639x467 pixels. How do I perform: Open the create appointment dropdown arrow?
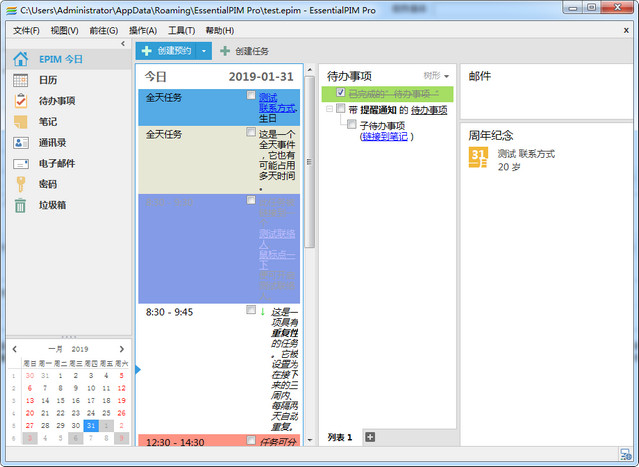(x=204, y=50)
